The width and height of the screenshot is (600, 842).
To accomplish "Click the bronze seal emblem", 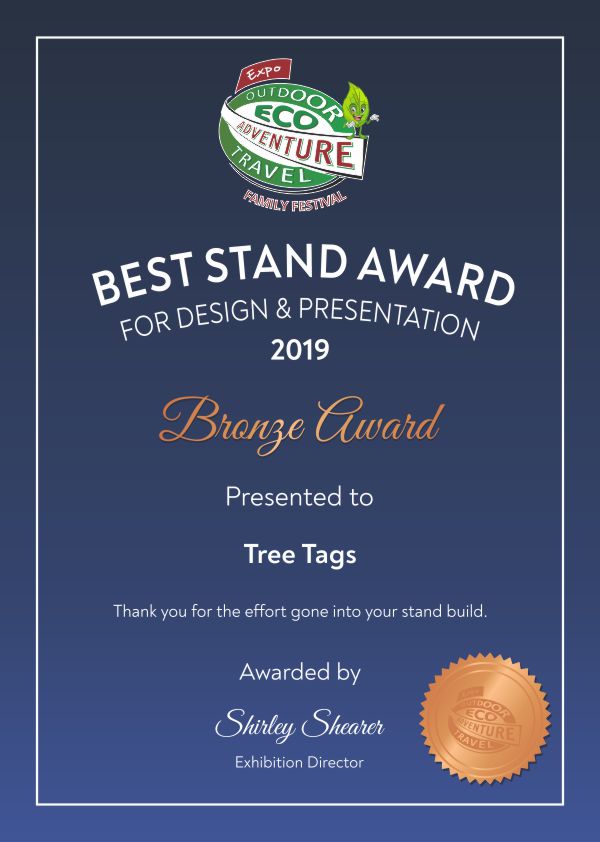I will click(485, 718).
